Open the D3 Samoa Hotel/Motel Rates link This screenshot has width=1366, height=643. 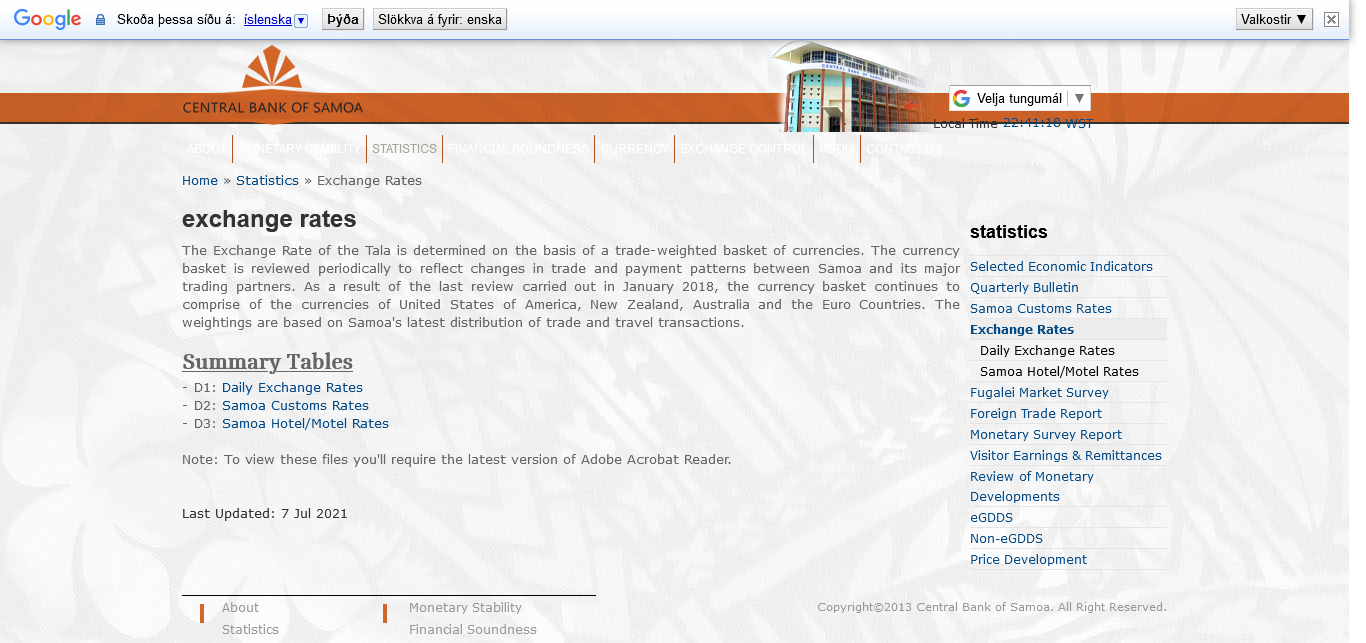[305, 424]
